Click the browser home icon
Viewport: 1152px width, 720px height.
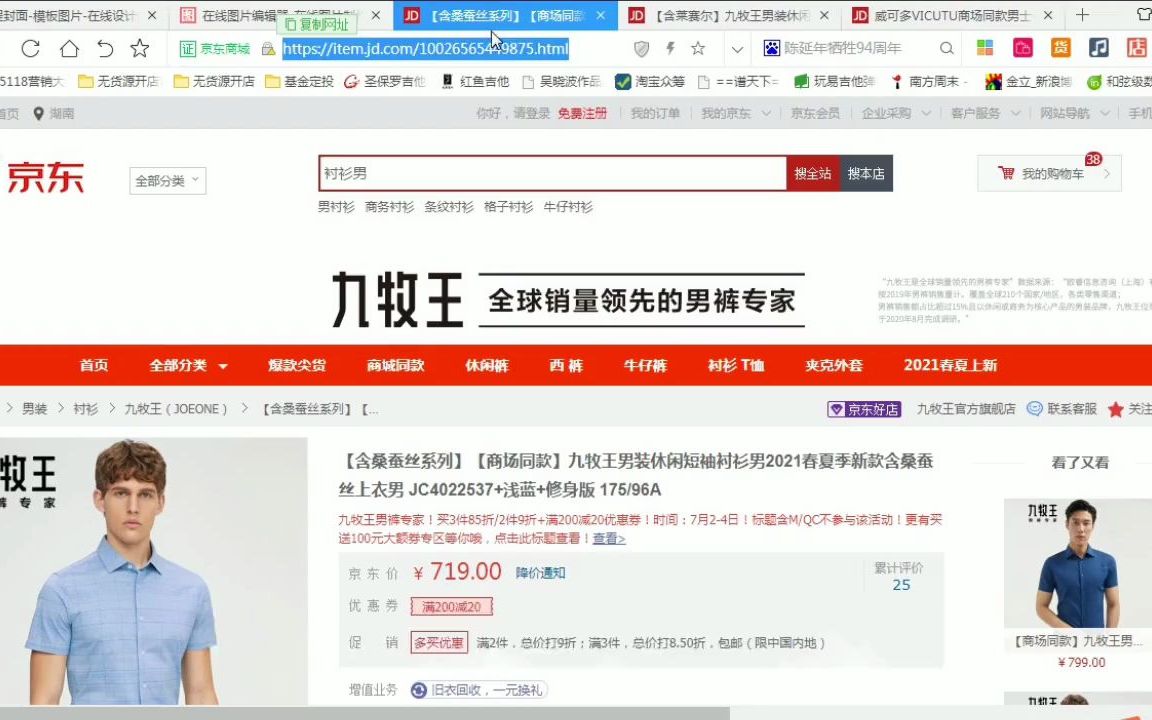point(70,47)
